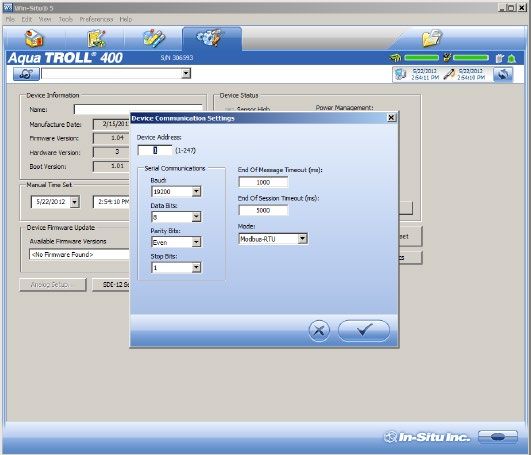Viewport: 531px width, 455px height.
Task: Open the View menu
Action: pos(45,19)
